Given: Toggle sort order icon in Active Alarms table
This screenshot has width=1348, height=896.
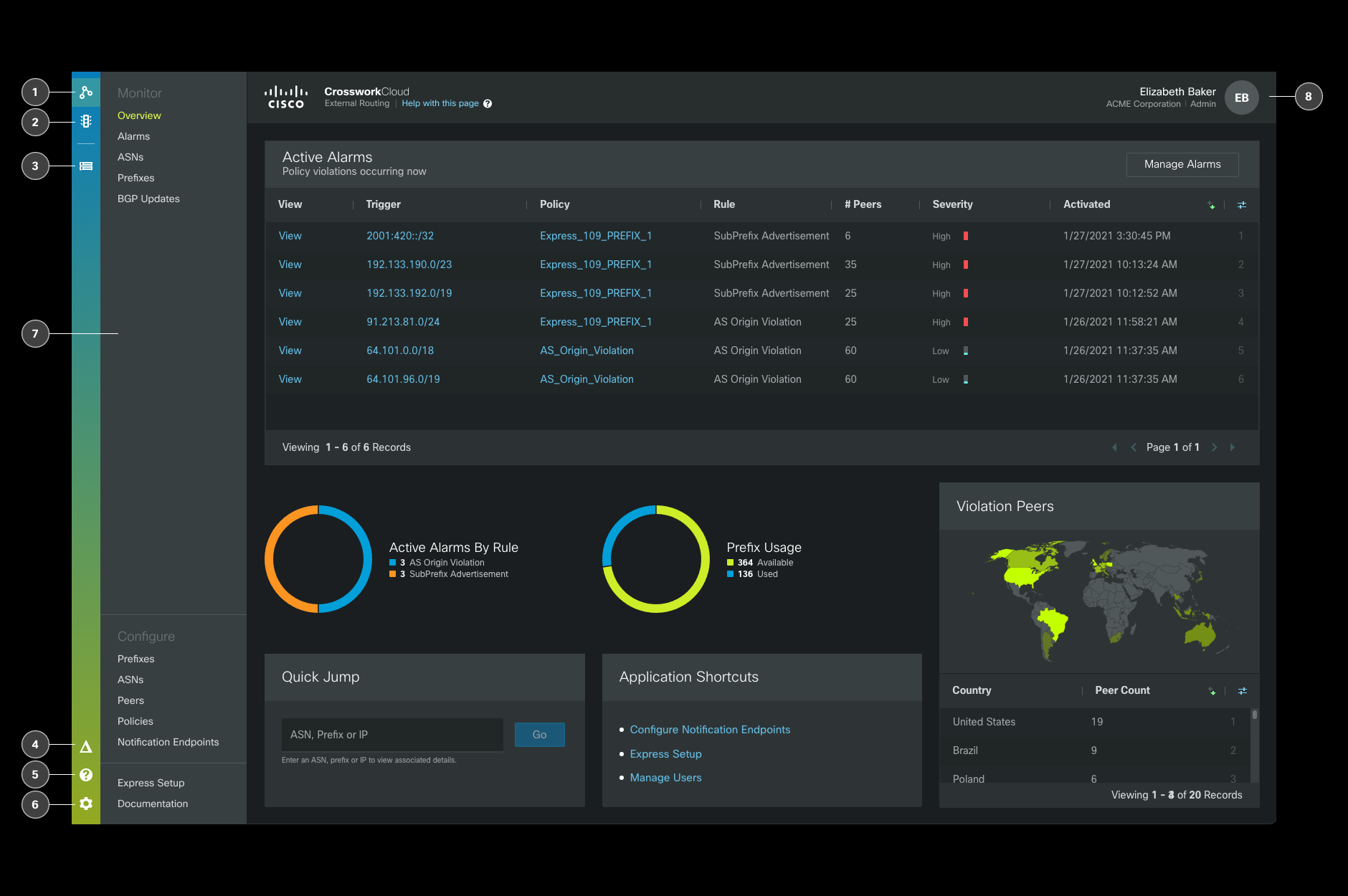Looking at the screenshot, I should pyautogui.click(x=1212, y=205).
